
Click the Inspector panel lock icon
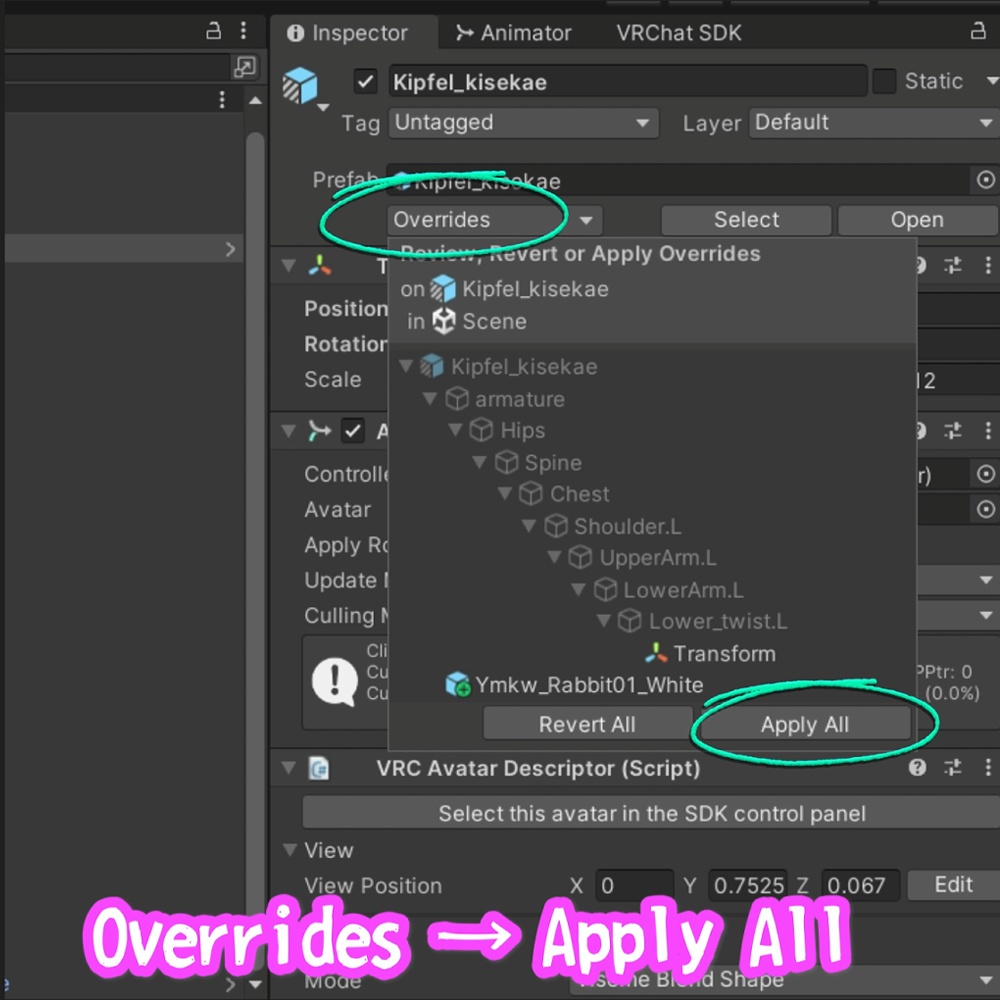(978, 30)
